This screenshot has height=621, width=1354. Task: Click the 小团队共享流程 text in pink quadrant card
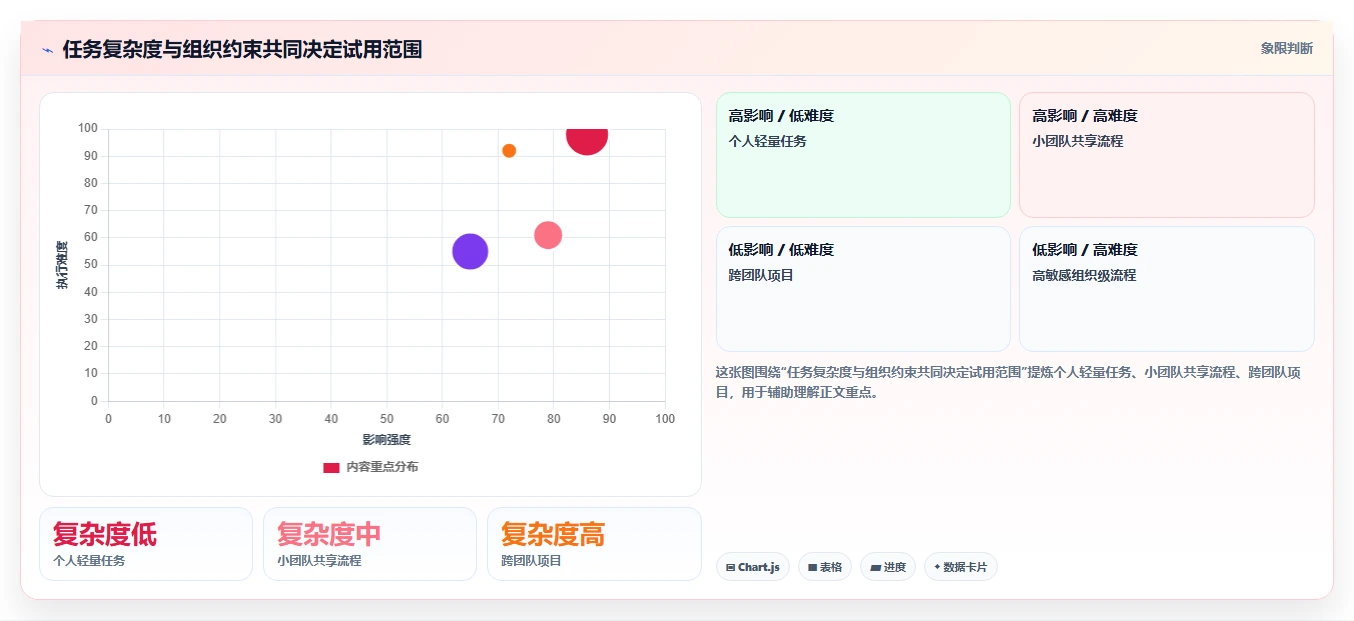pos(1078,141)
